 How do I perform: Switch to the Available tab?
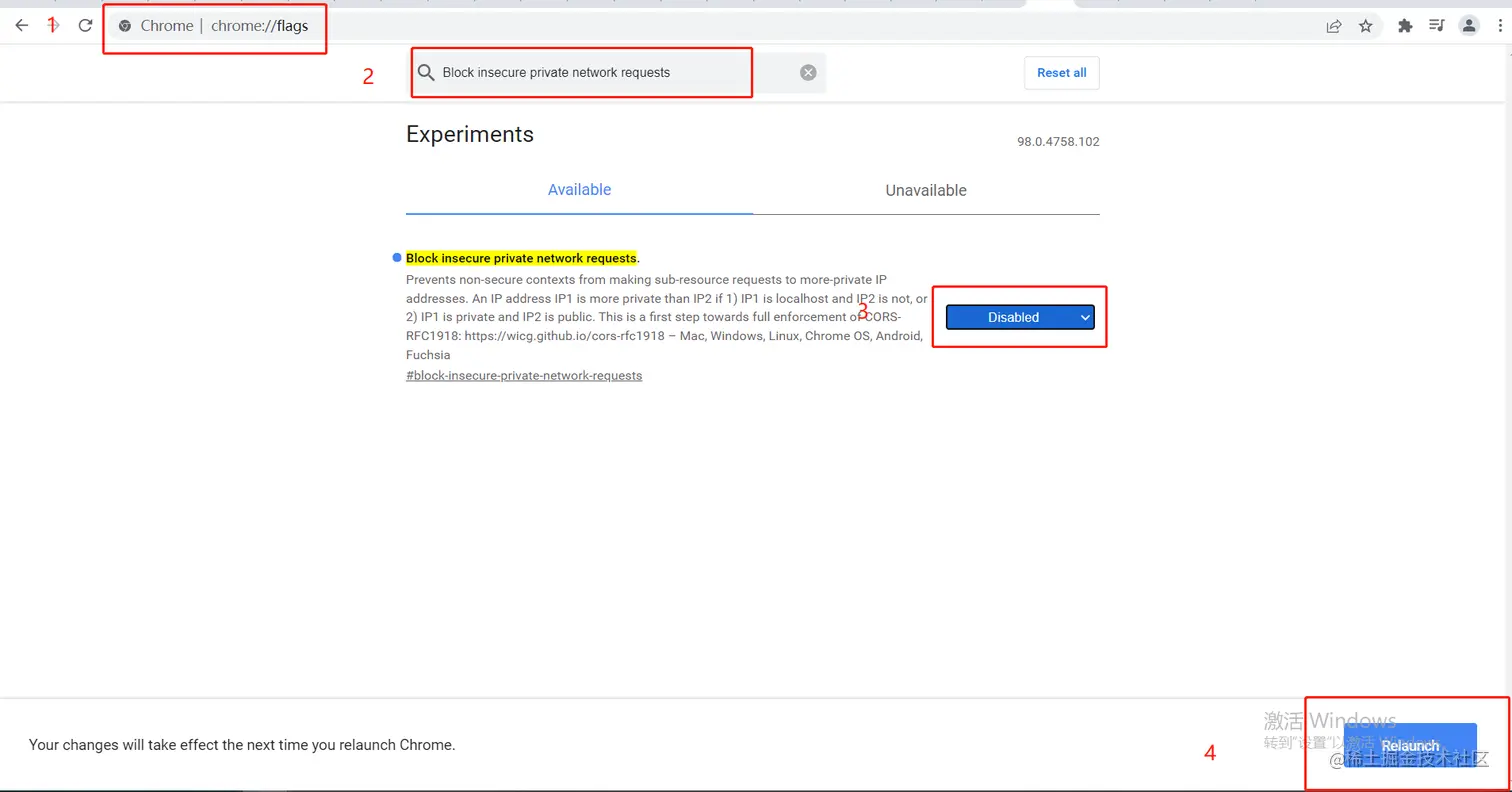[x=579, y=190]
